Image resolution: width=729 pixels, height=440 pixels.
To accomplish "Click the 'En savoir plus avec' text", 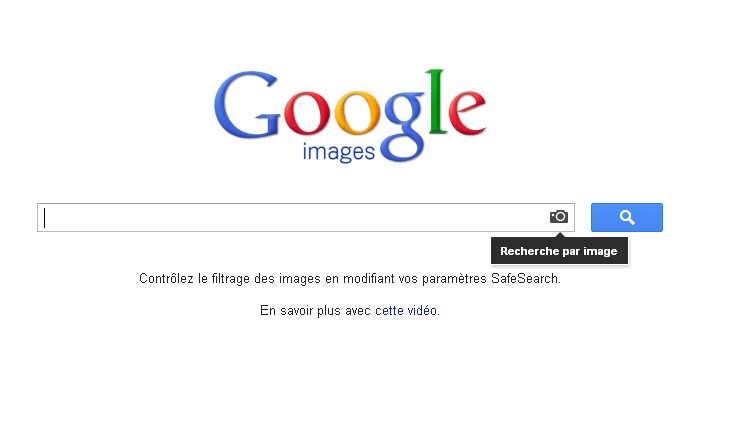I will coord(315,311).
